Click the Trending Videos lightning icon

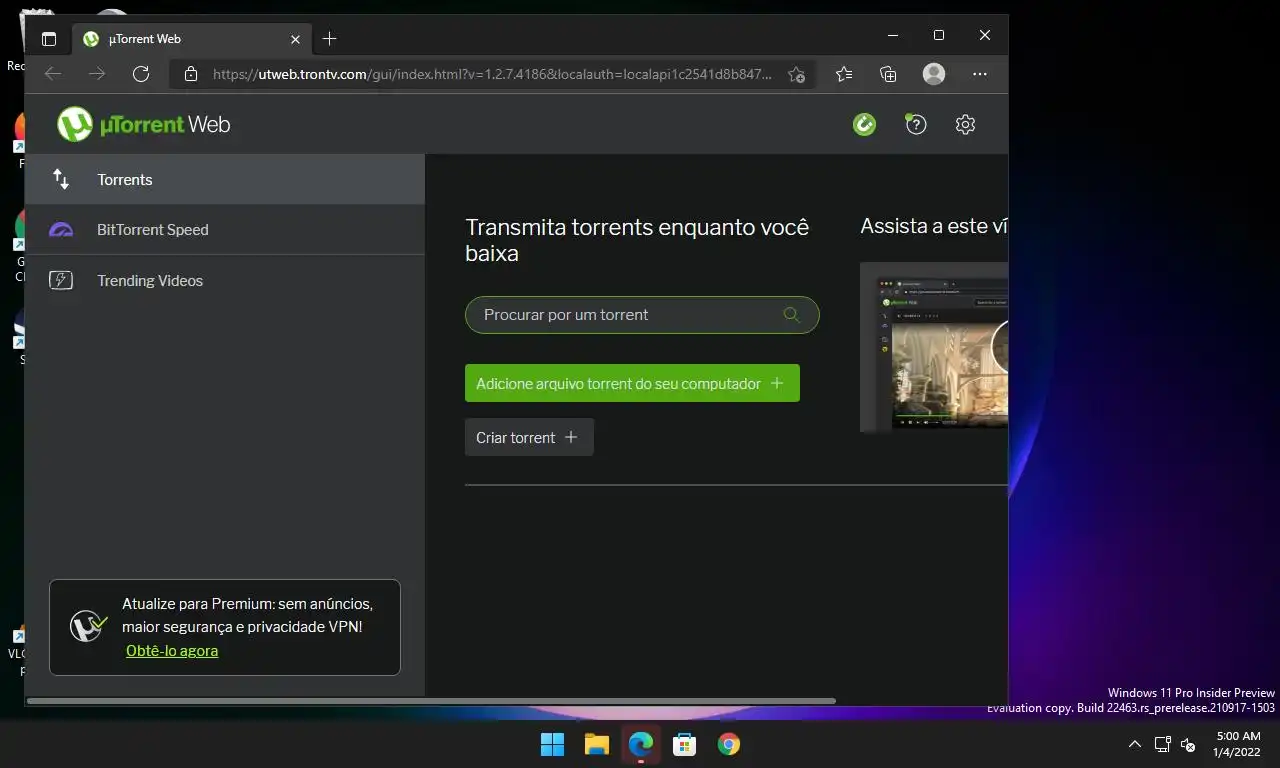coord(61,281)
